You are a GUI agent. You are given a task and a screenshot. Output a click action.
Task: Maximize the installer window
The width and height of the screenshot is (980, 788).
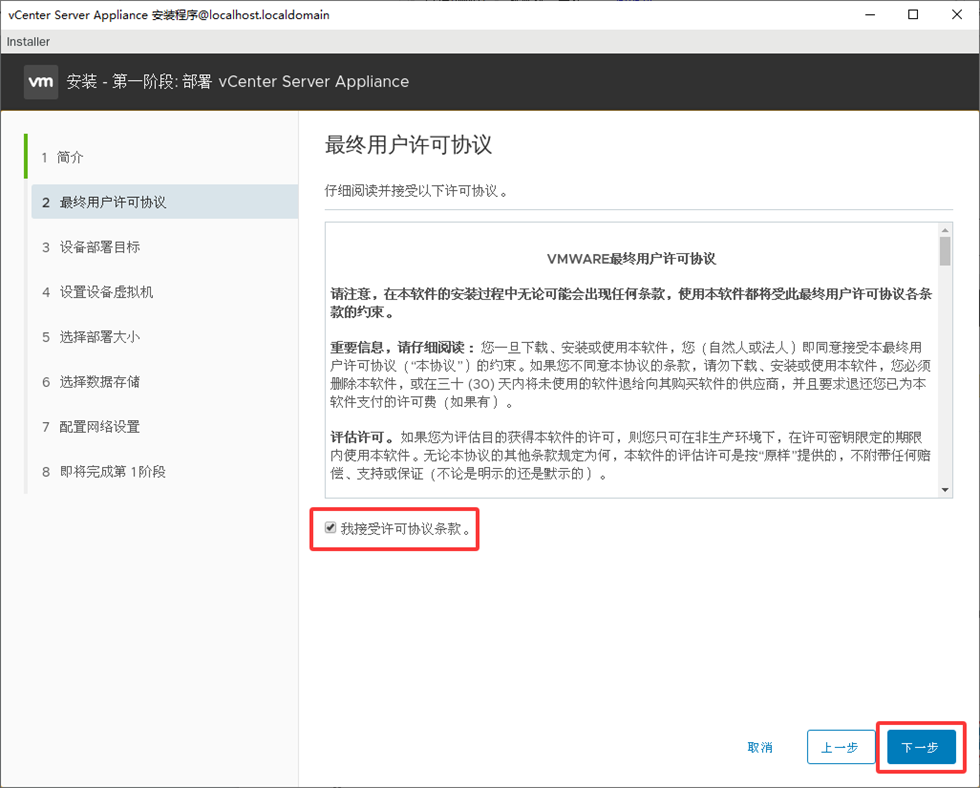tap(913, 15)
